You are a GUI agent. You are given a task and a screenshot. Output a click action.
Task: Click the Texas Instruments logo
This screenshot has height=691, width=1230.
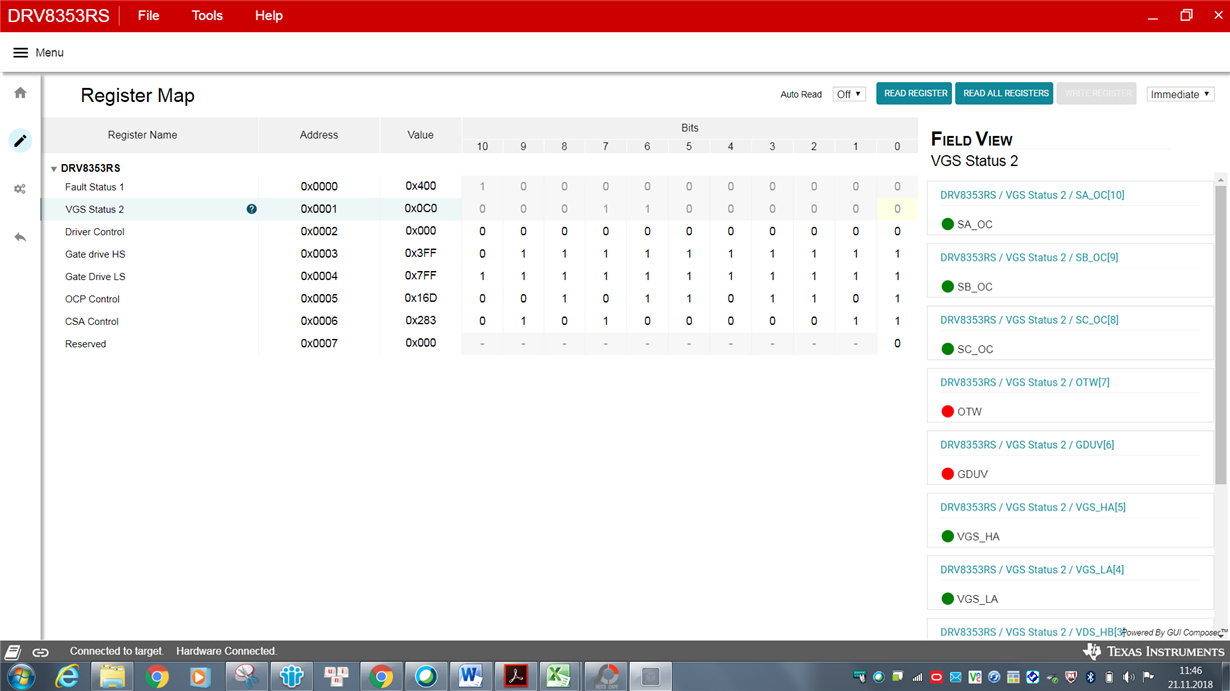(1153, 652)
